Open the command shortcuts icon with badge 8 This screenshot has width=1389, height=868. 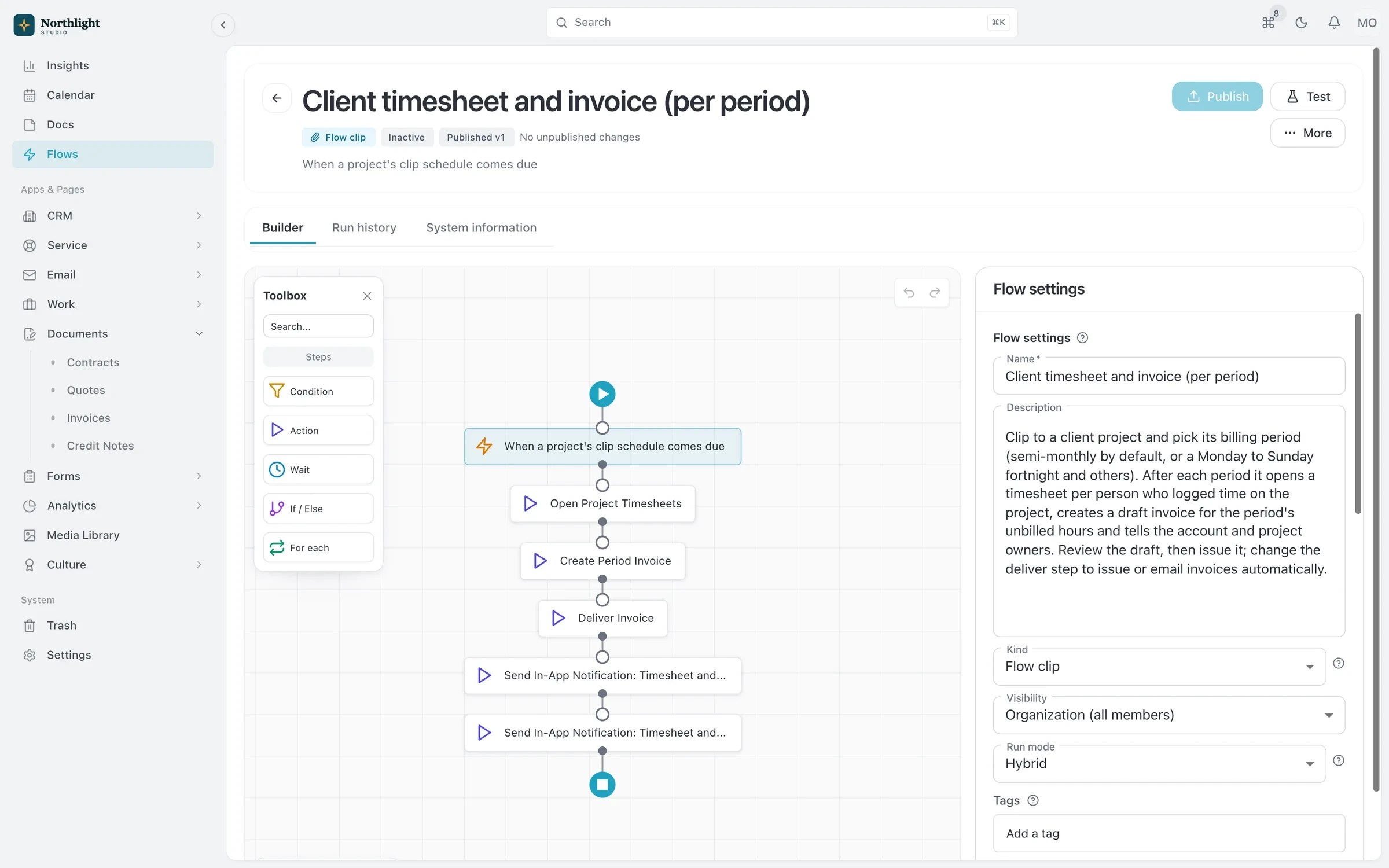[x=1268, y=23]
